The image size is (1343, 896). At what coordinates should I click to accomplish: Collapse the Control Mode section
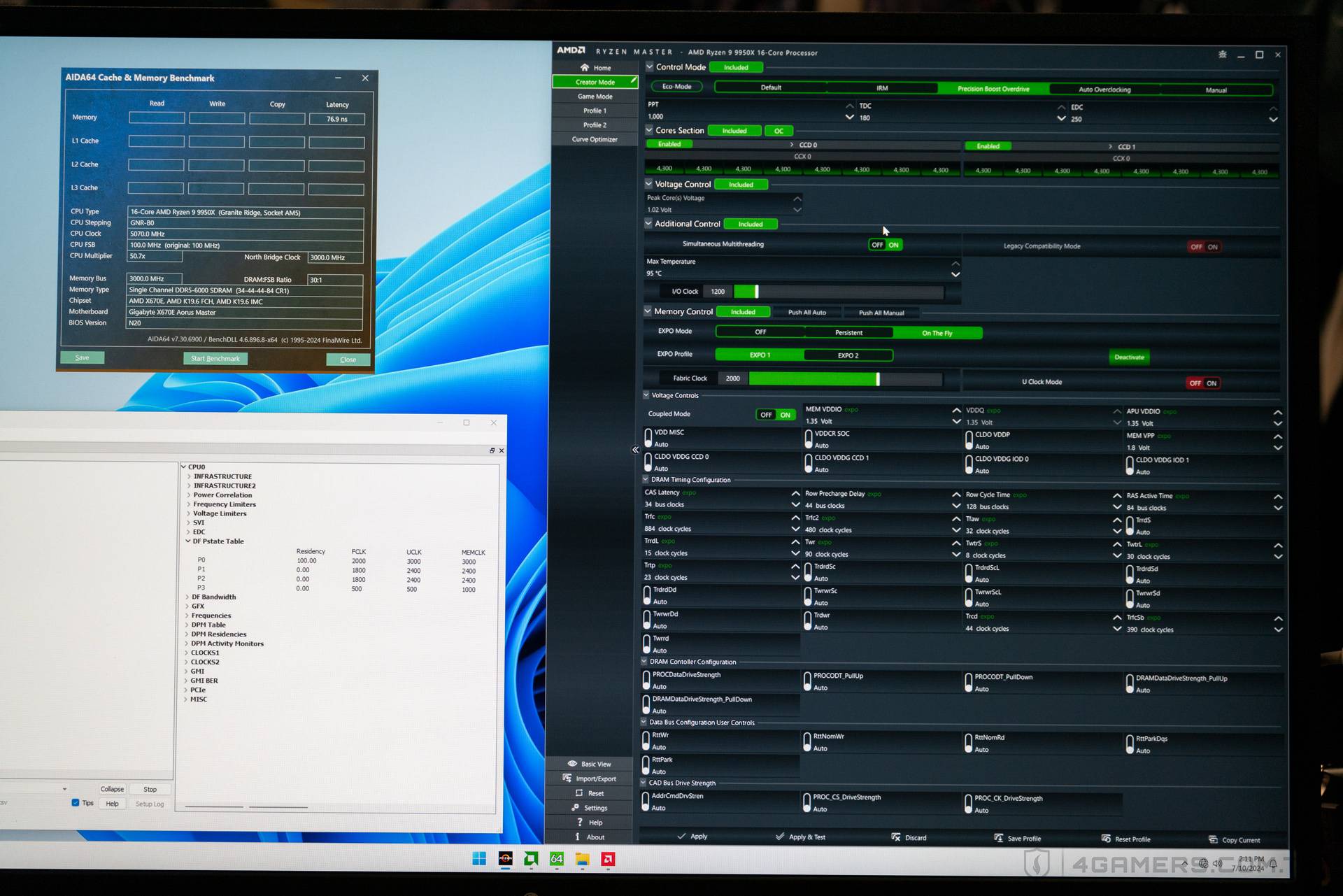649,66
